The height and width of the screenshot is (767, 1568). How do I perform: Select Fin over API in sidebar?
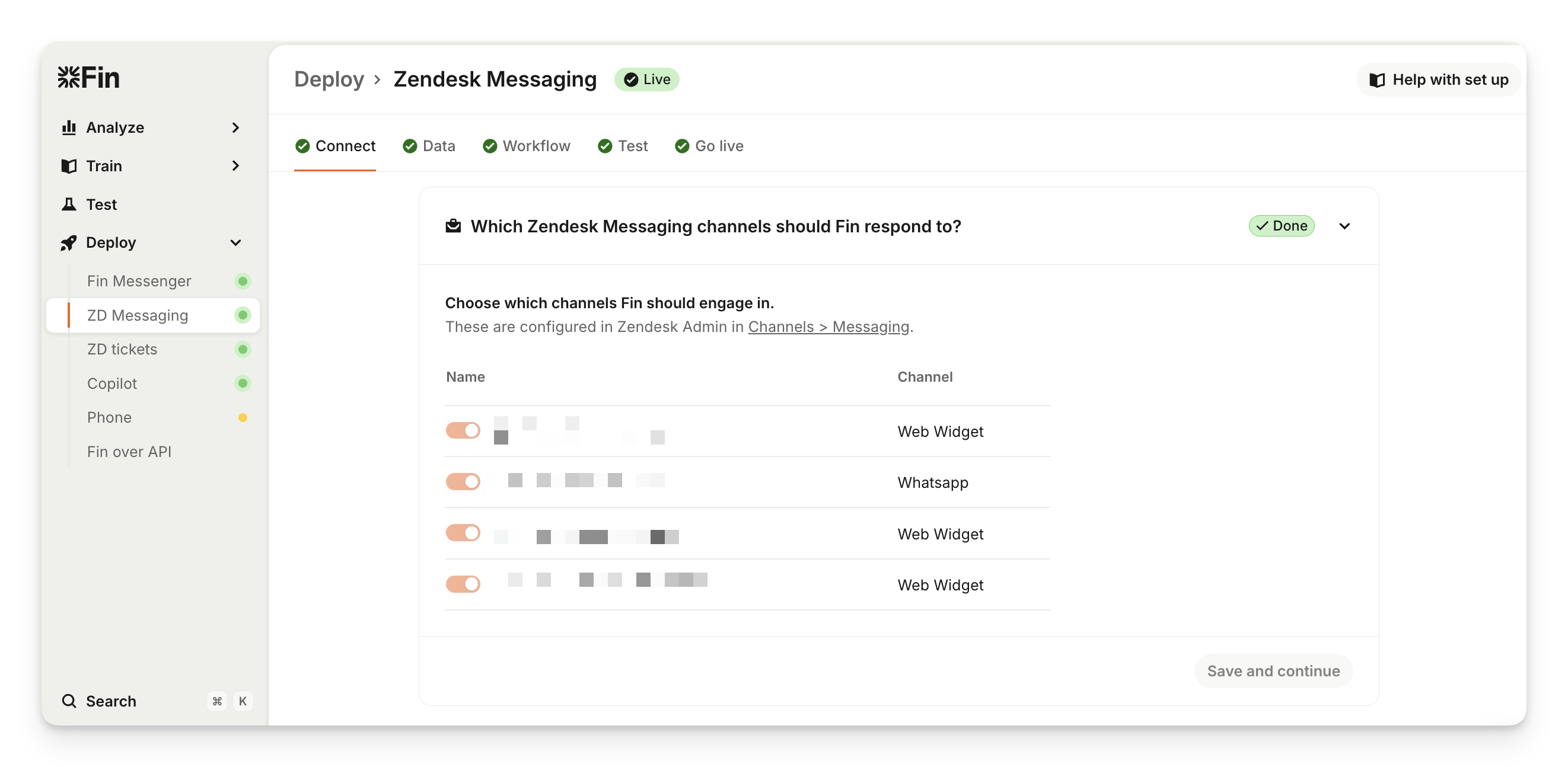click(x=129, y=451)
